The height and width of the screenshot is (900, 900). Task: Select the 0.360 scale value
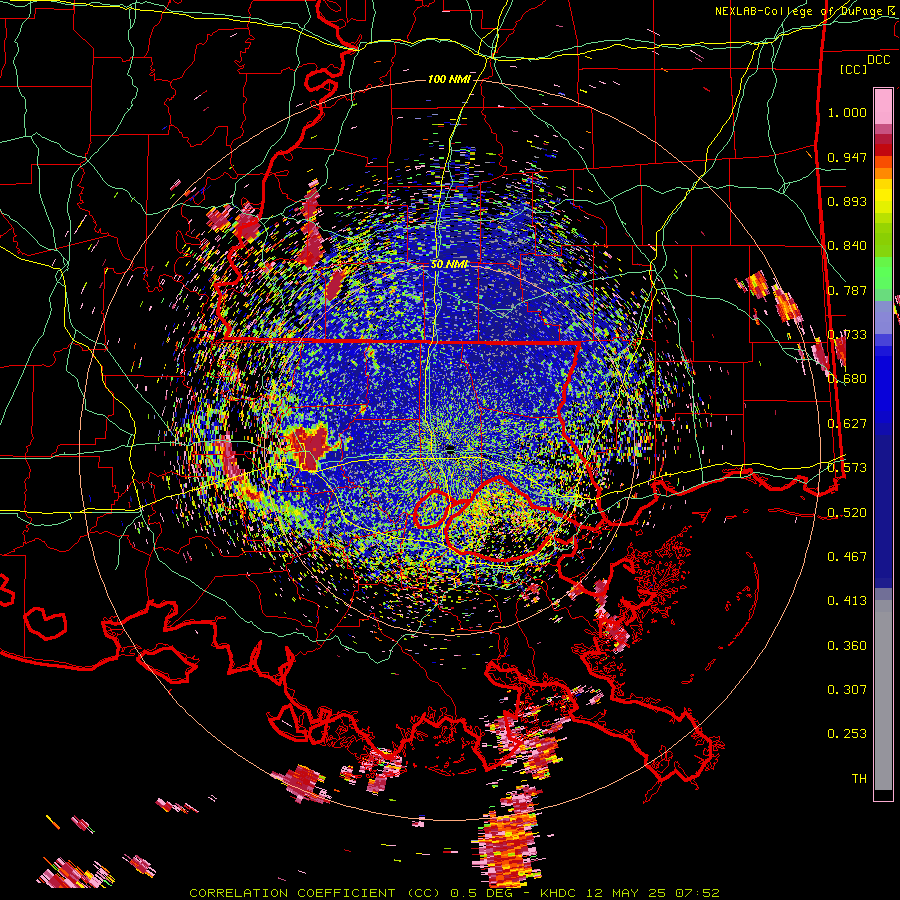pos(847,645)
